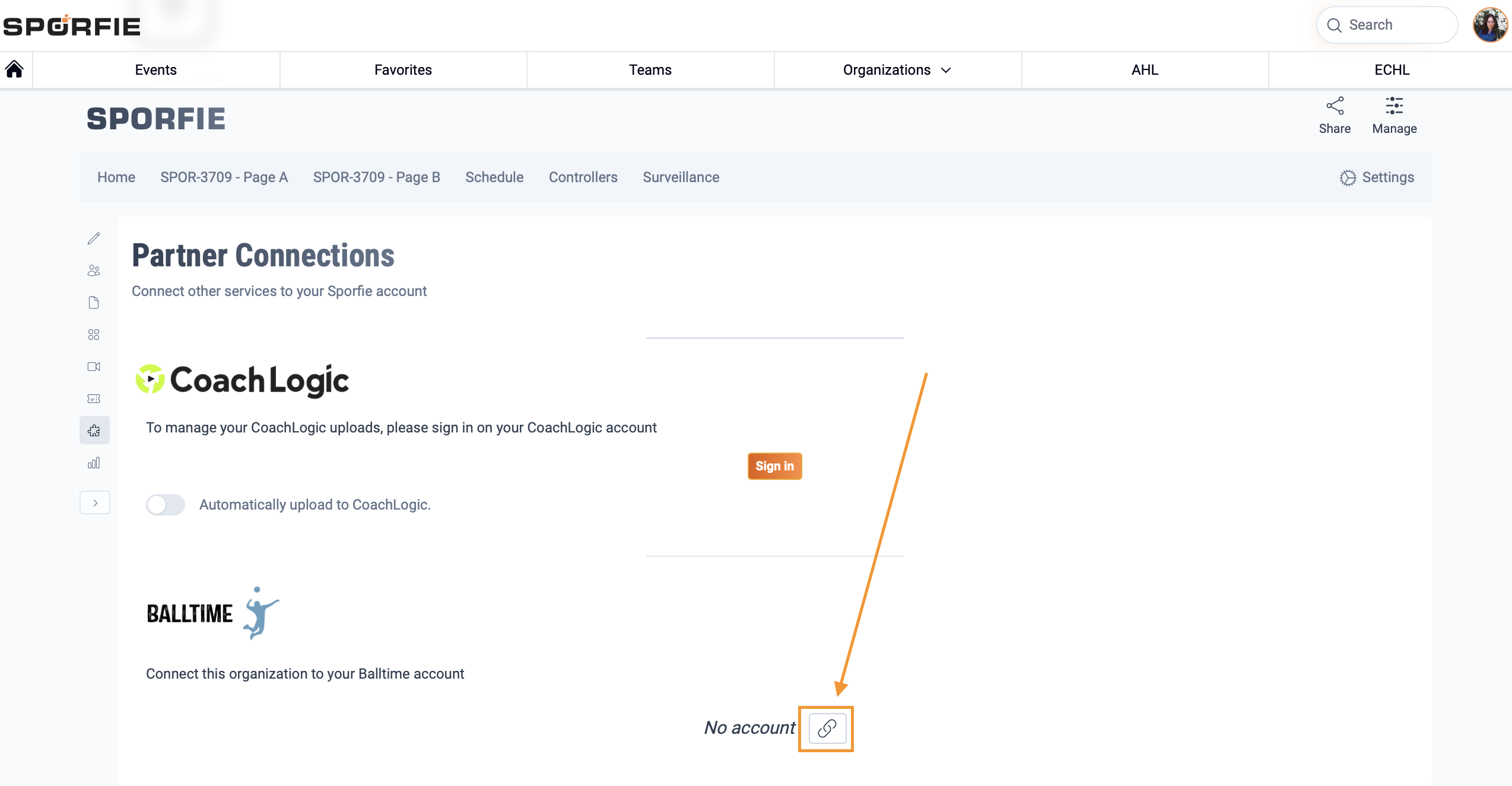Enable automatic upload to CoachLogic
Image resolution: width=1512 pixels, height=786 pixels.
pyautogui.click(x=166, y=505)
